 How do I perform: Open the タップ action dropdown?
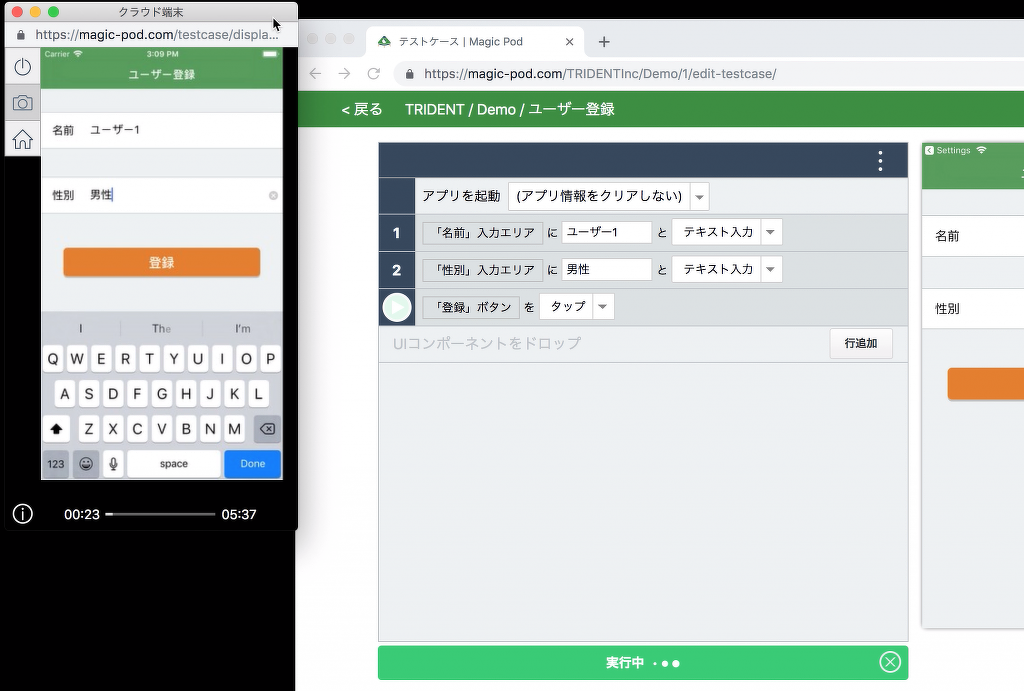tap(602, 308)
